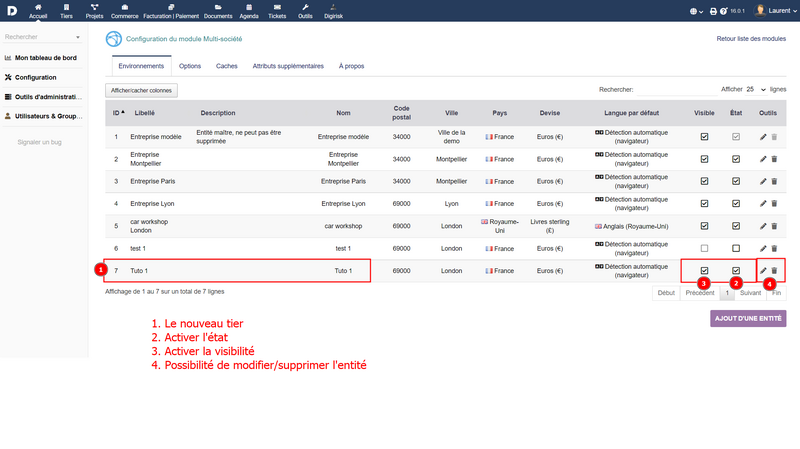Open the Outils module
The image size is (800, 449).
(305, 11)
